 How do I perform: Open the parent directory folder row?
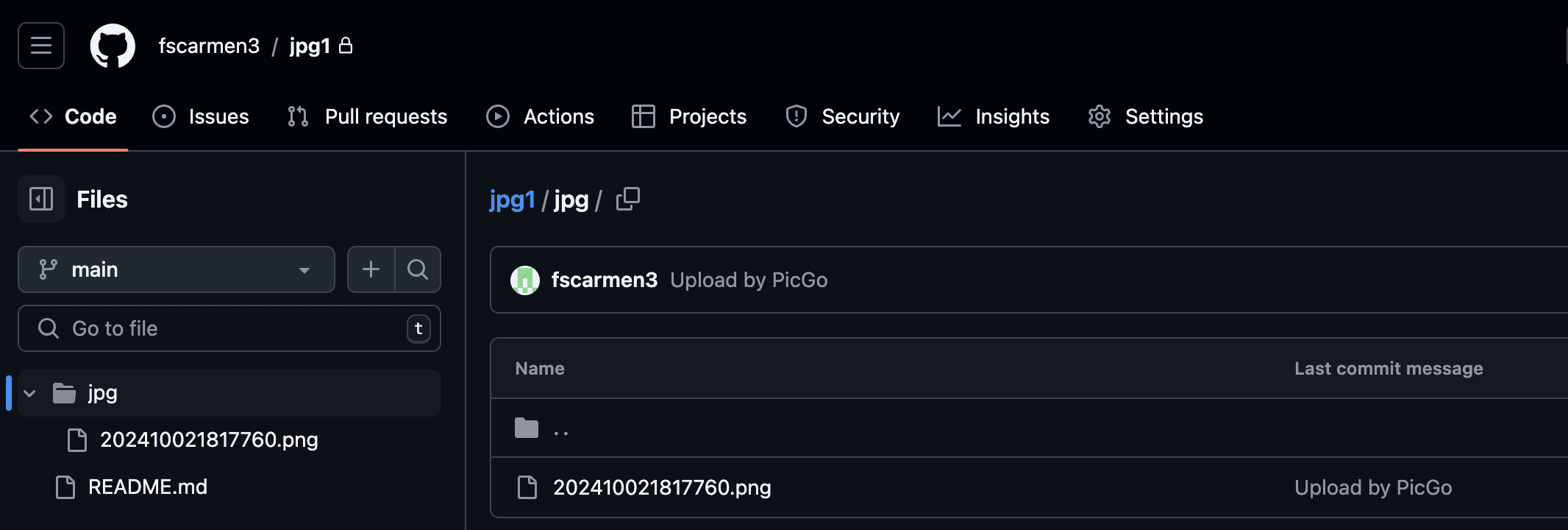click(x=1028, y=428)
